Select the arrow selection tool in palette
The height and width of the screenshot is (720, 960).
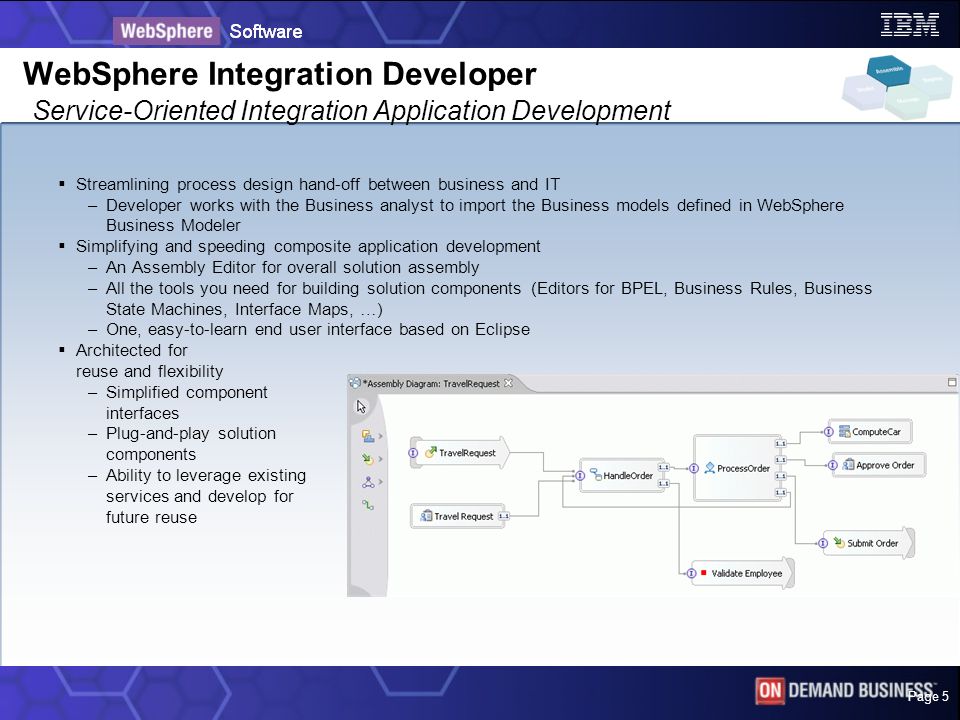tap(361, 407)
